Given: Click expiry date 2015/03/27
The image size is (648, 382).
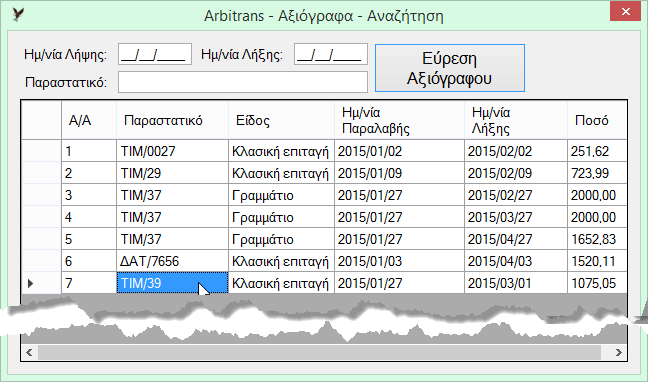Looking at the screenshot, I should pos(516,217).
